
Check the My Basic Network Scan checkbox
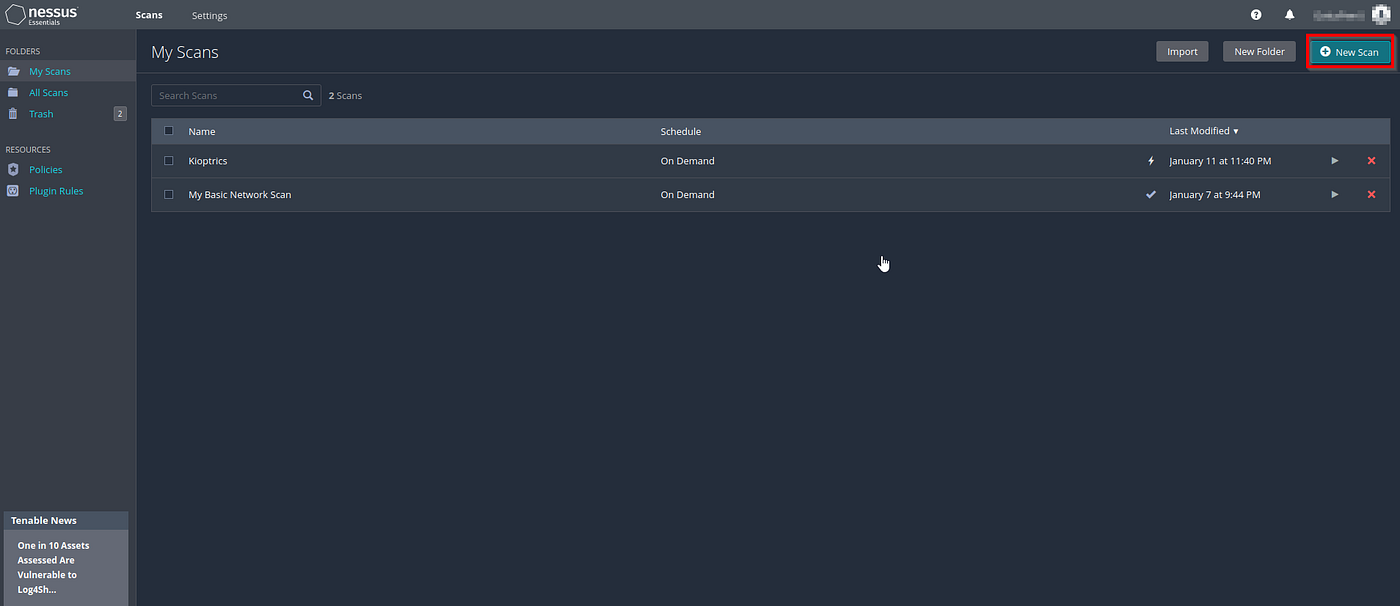click(x=168, y=195)
